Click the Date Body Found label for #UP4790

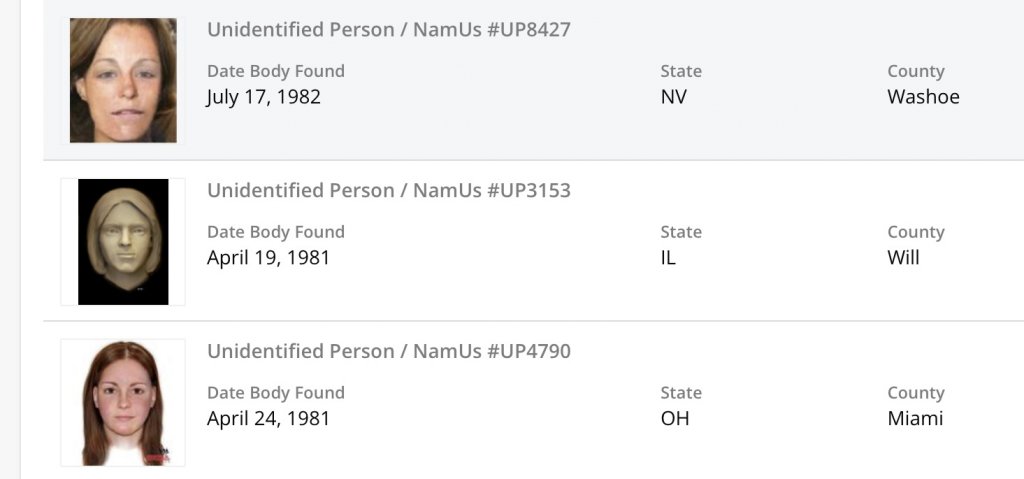click(275, 393)
